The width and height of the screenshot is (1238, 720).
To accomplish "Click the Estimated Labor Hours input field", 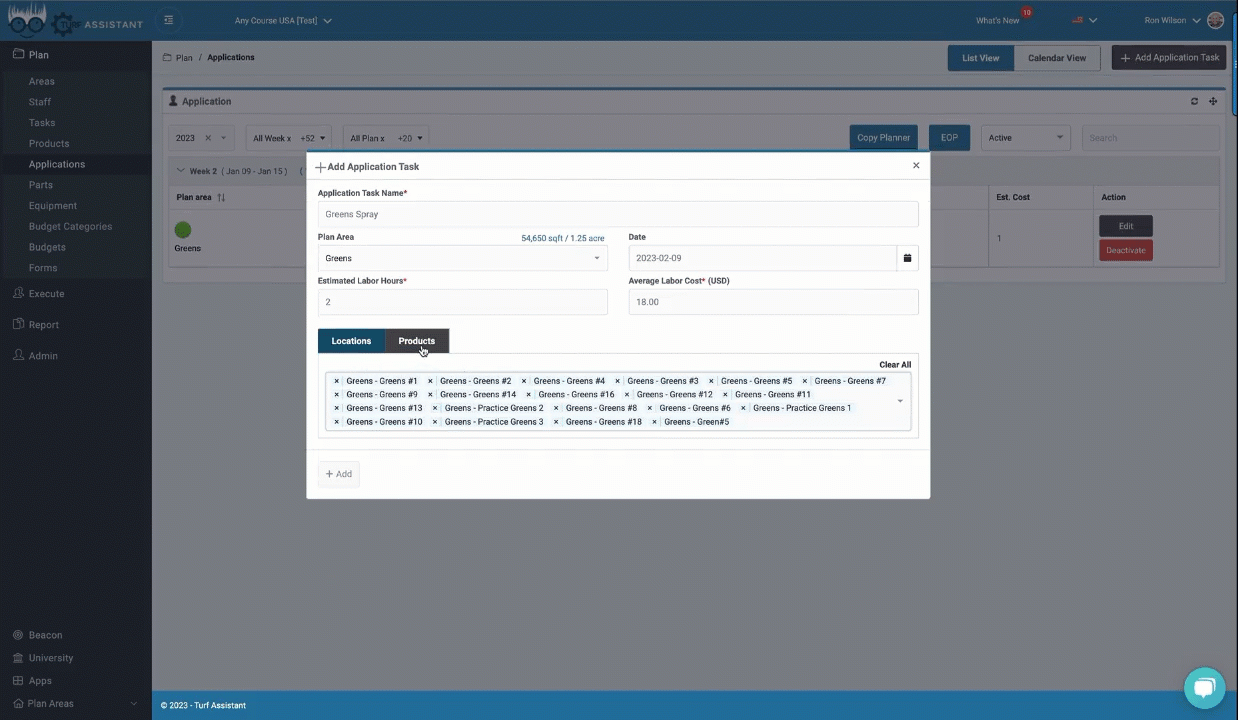I will (x=462, y=302).
